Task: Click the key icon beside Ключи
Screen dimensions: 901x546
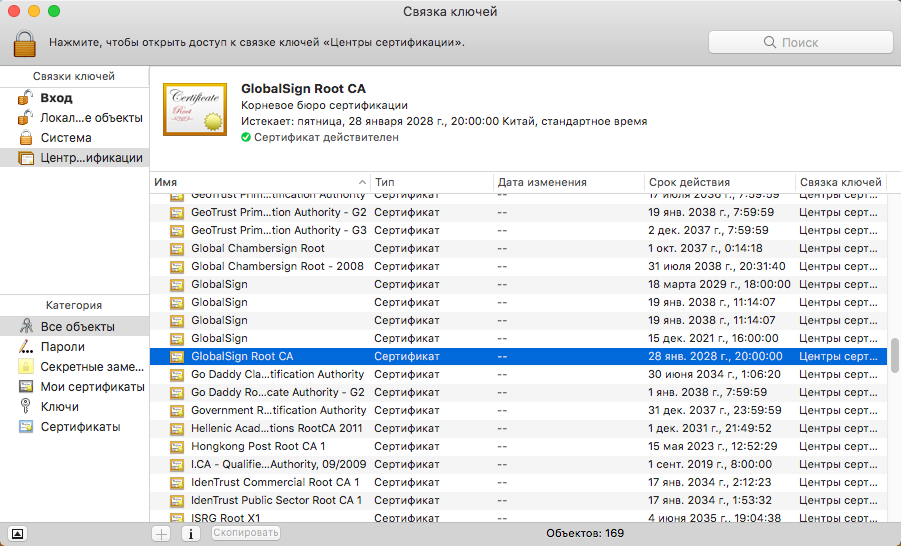Action: click(25, 406)
